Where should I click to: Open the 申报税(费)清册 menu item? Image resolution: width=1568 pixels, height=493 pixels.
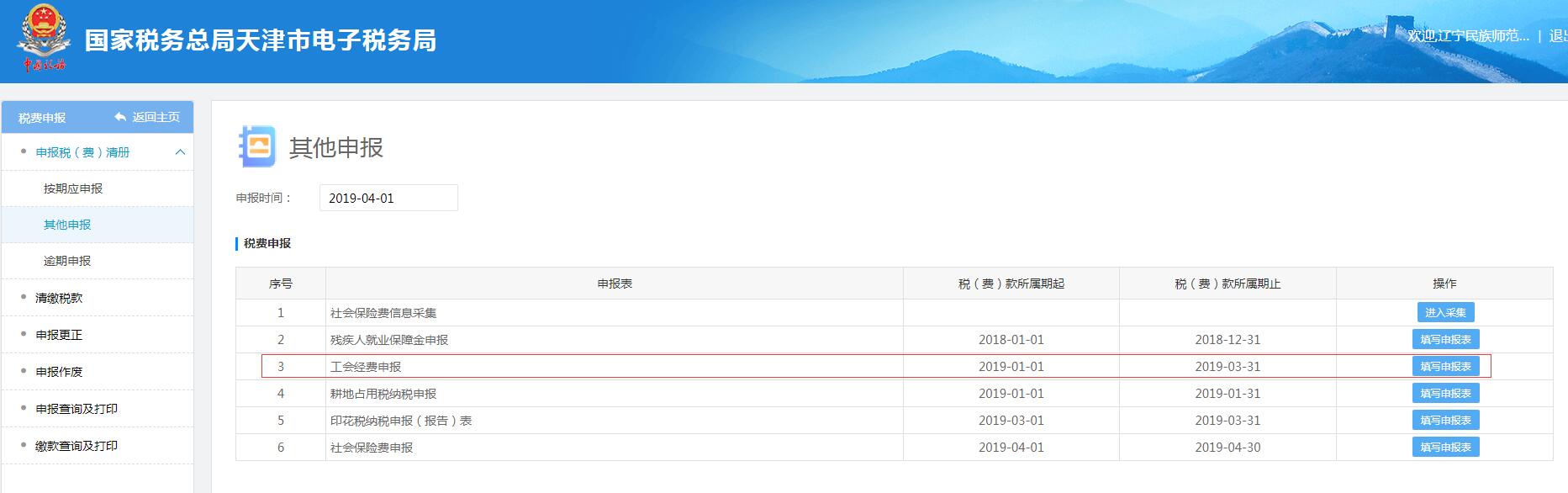pyautogui.click(x=82, y=152)
